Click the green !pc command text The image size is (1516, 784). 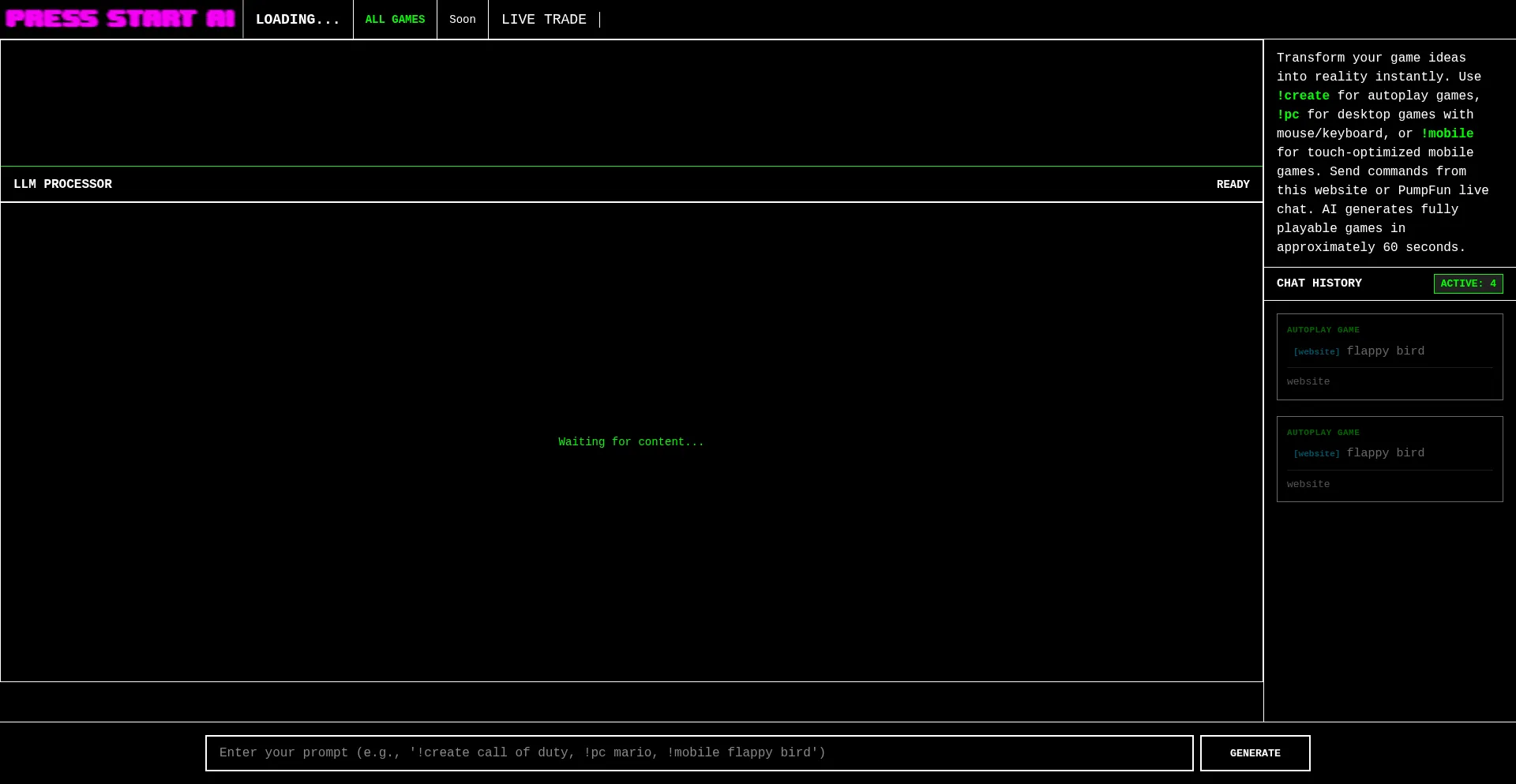coord(1288,114)
